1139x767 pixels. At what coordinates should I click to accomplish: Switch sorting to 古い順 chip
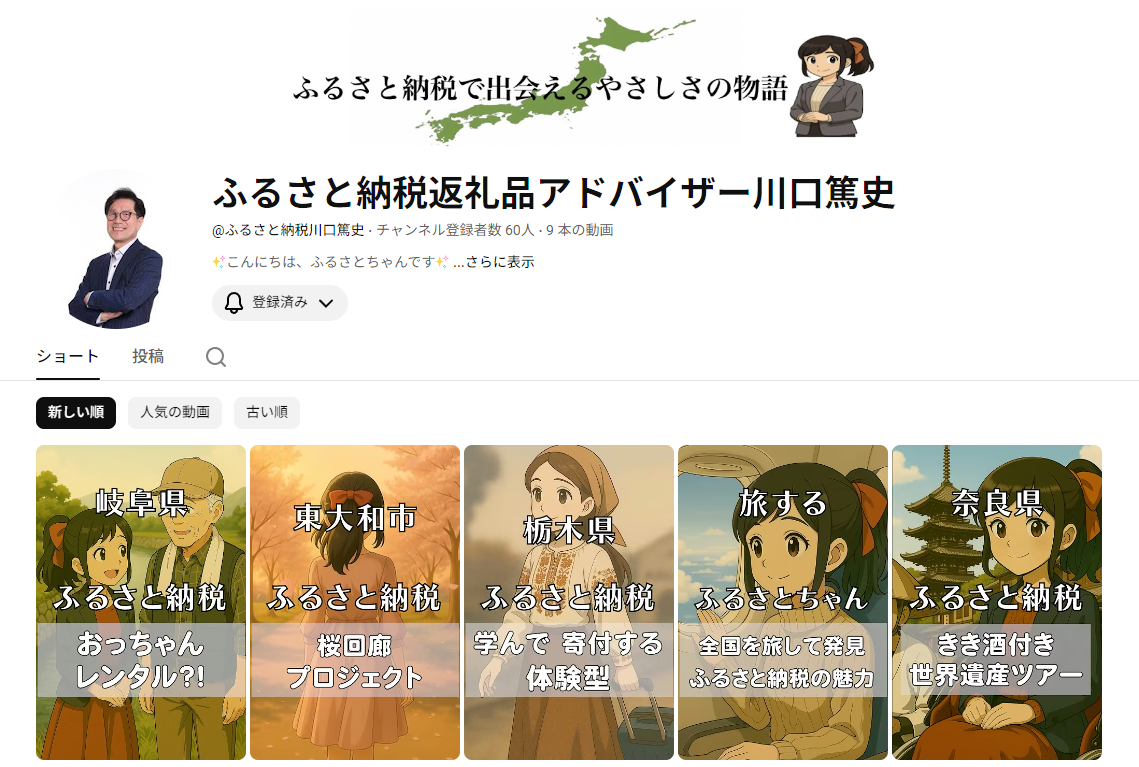(267, 413)
